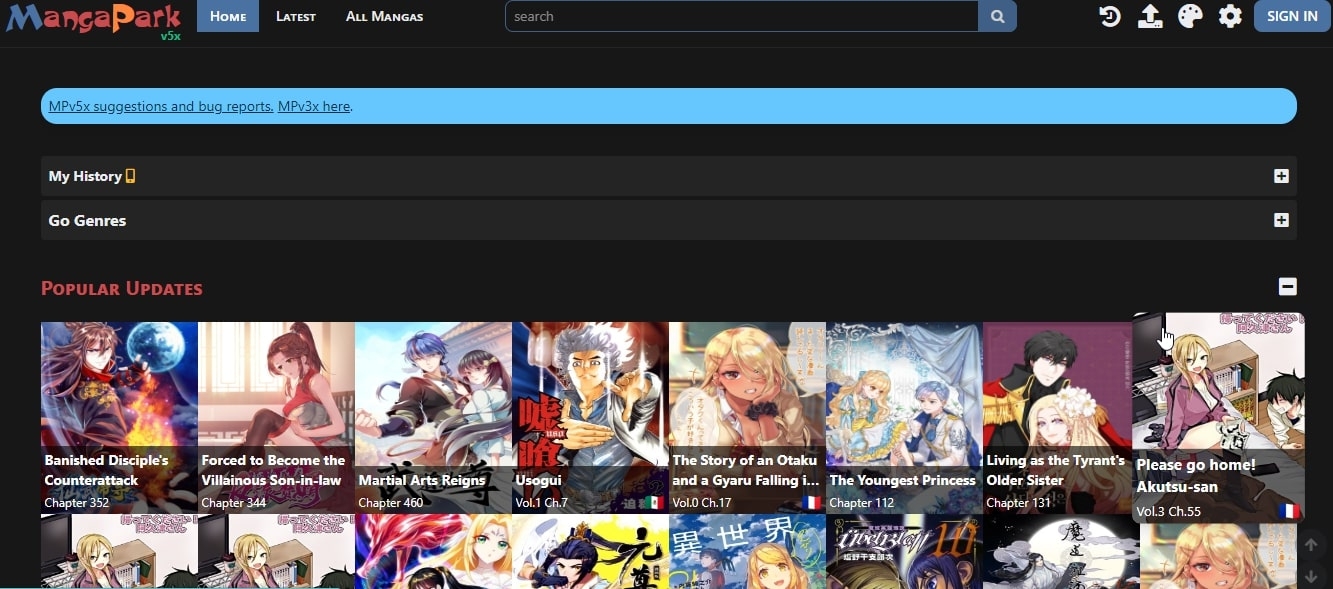Open site settings gear icon
The image size is (1333, 589).
point(1230,16)
